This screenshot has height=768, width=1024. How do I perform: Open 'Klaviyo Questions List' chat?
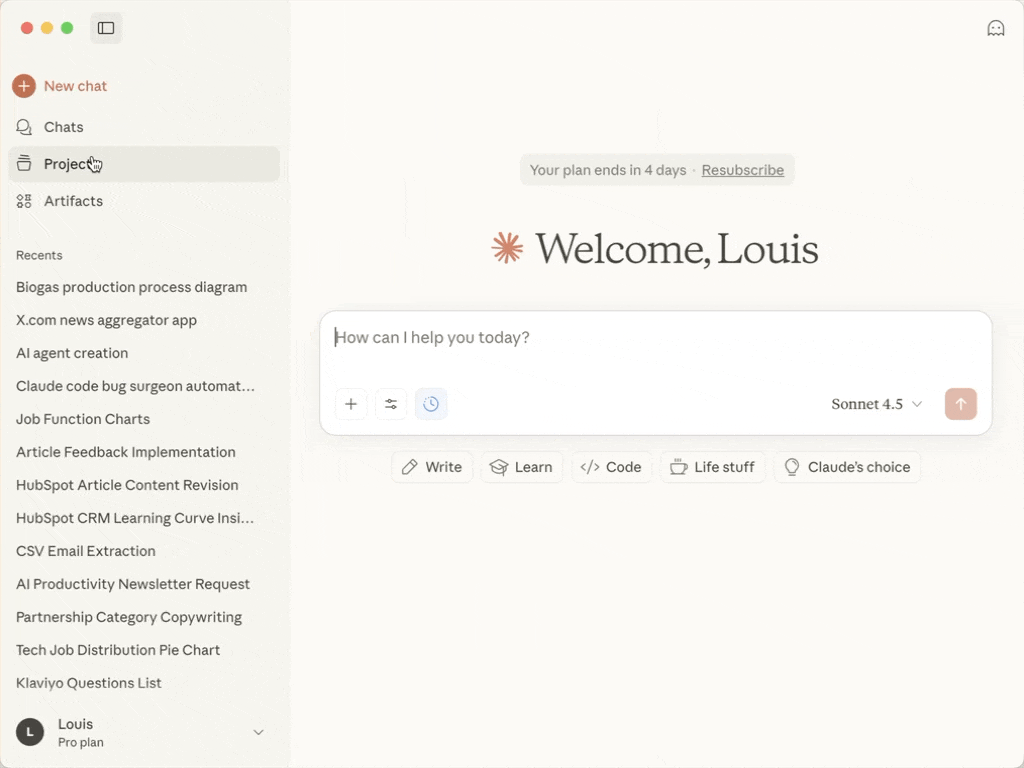(88, 683)
